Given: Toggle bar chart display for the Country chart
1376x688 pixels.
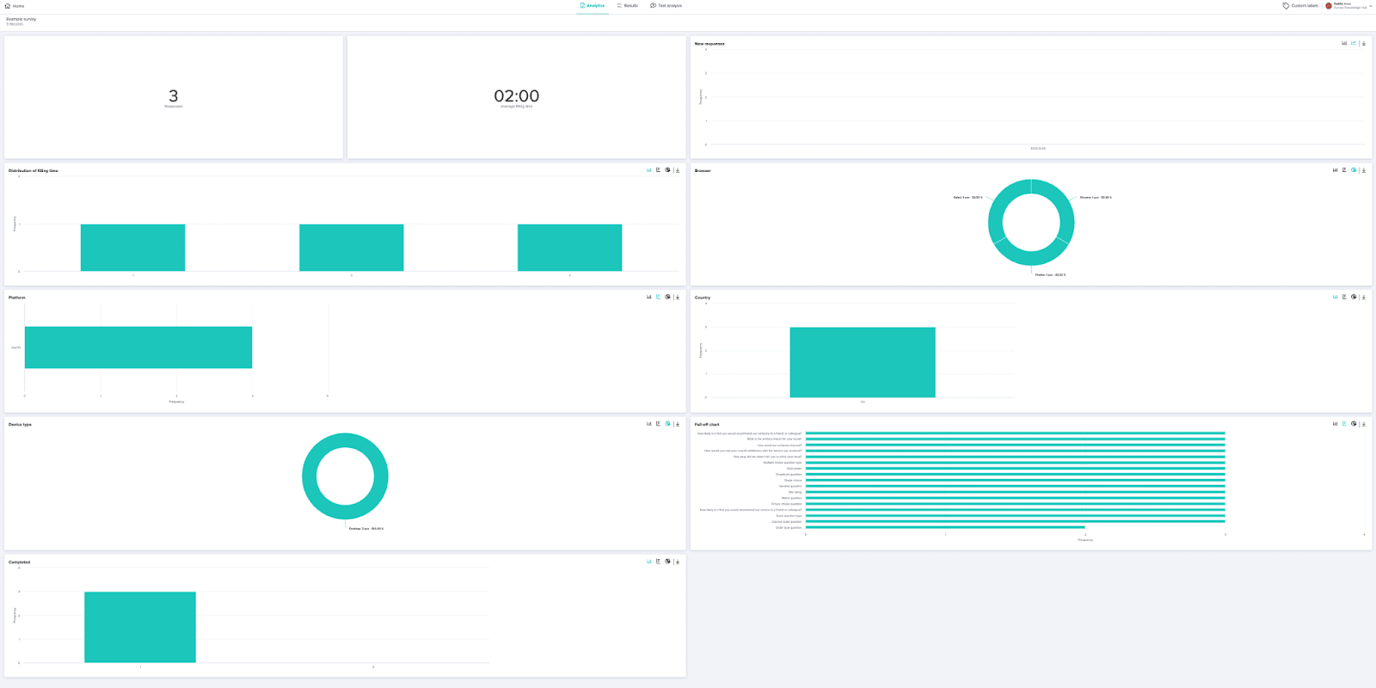Looking at the screenshot, I should tap(1333, 296).
